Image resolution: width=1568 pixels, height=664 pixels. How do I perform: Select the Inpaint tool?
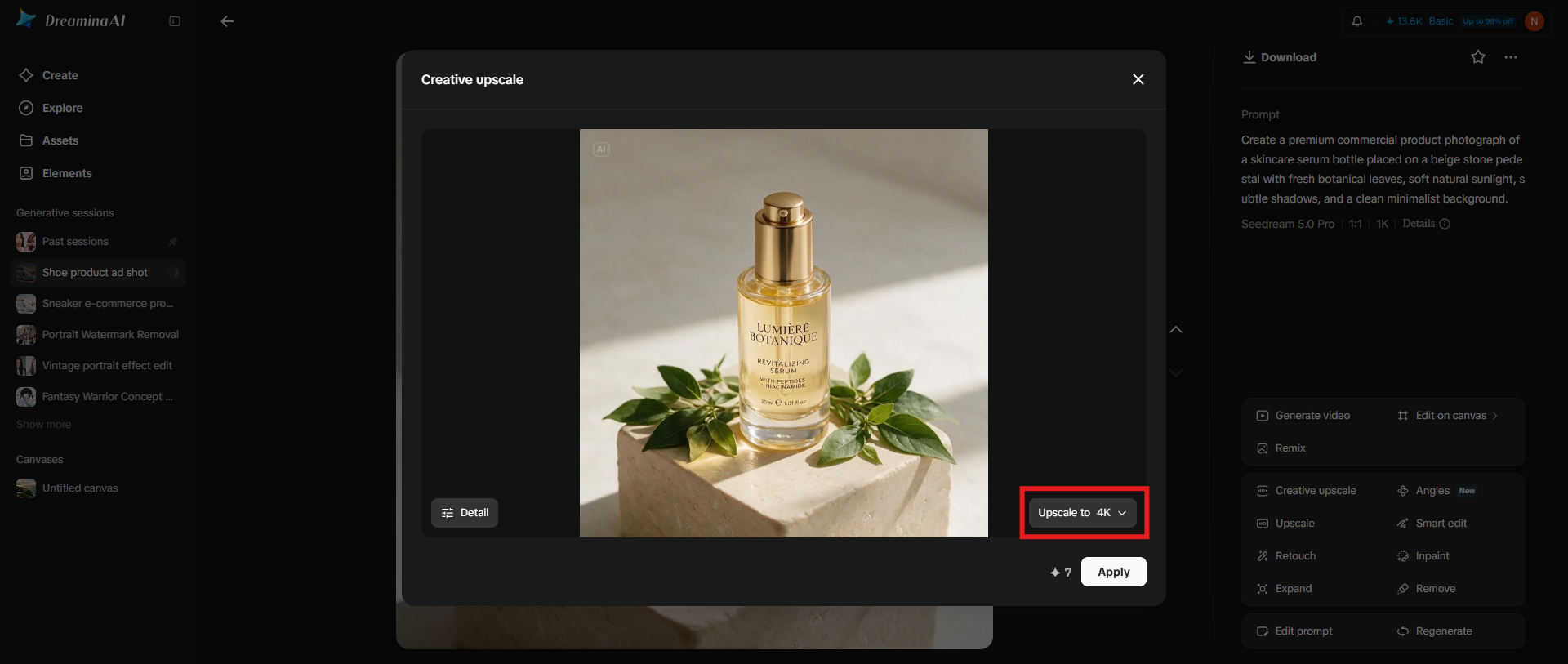pos(1423,556)
